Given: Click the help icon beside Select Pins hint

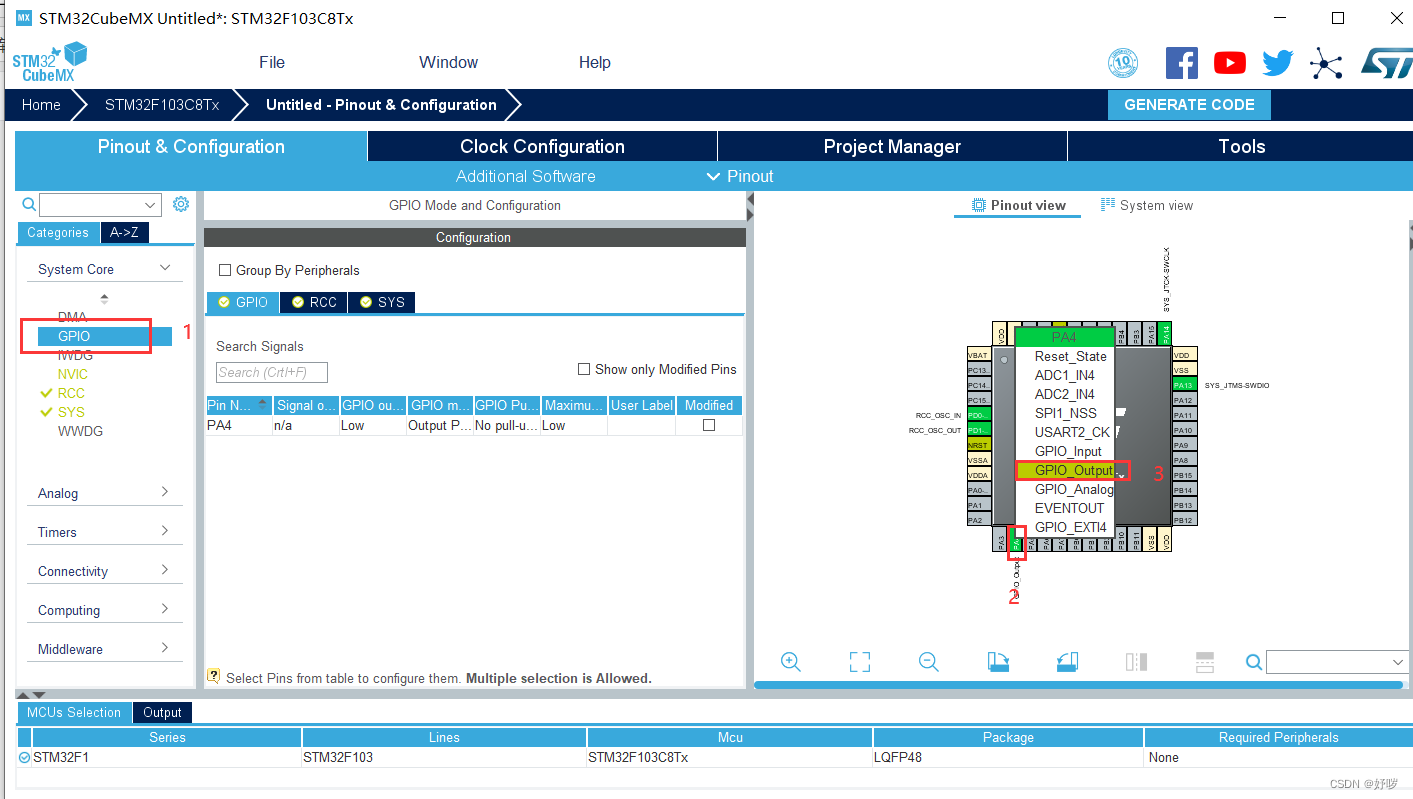Looking at the screenshot, I should pos(213,676).
